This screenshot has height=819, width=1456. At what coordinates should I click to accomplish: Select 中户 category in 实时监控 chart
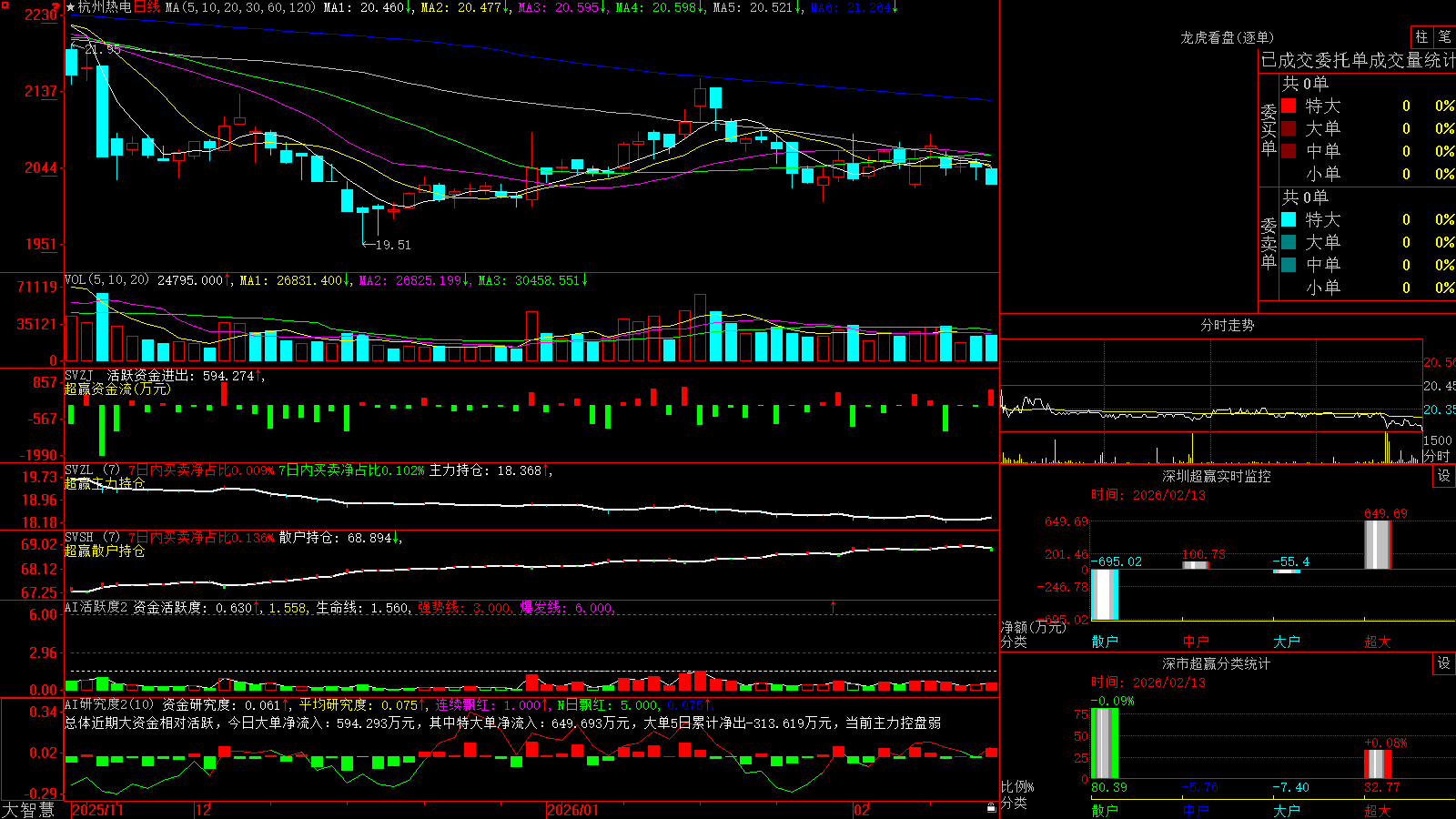(x=1196, y=642)
